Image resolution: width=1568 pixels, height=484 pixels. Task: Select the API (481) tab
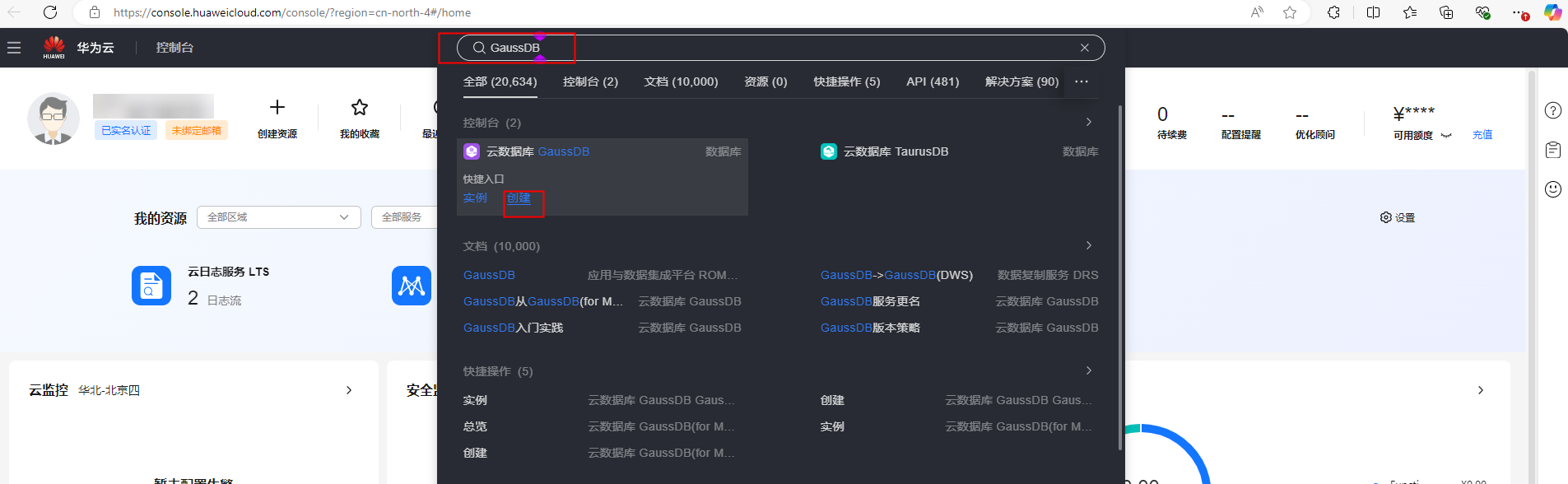pyautogui.click(x=933, y=81)
